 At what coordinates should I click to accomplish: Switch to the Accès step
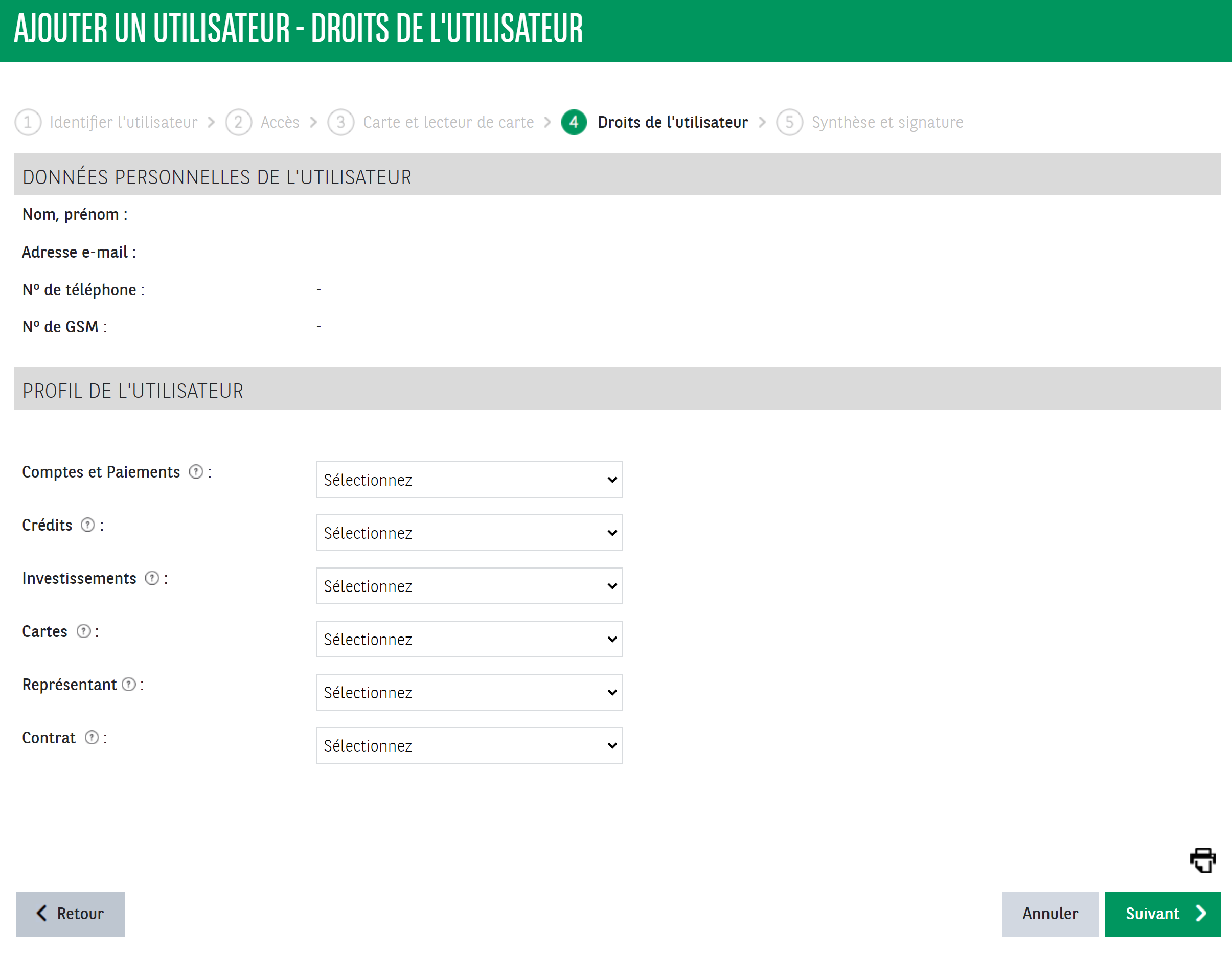click(279, 122)
